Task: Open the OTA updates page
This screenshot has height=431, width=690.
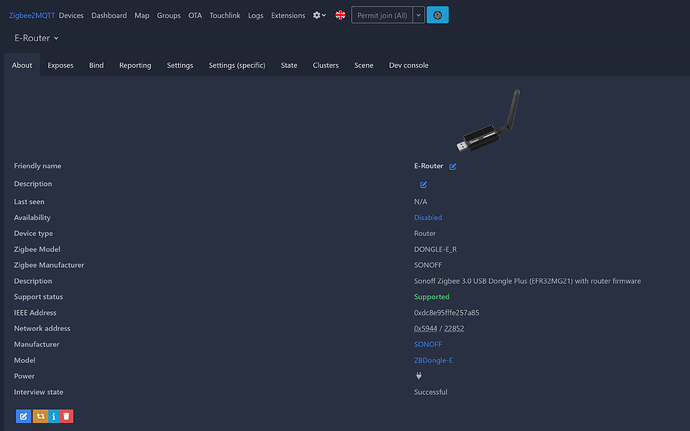Action: pyautogui.click(x=195, y=15)
